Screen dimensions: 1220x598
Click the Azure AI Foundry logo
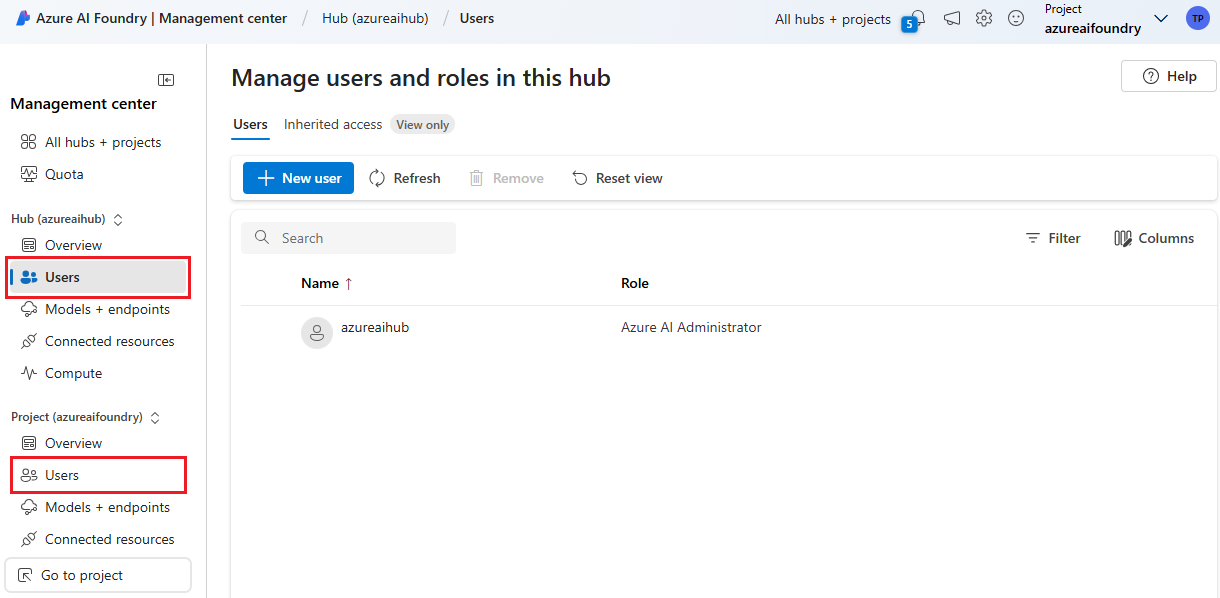[23, 18]
